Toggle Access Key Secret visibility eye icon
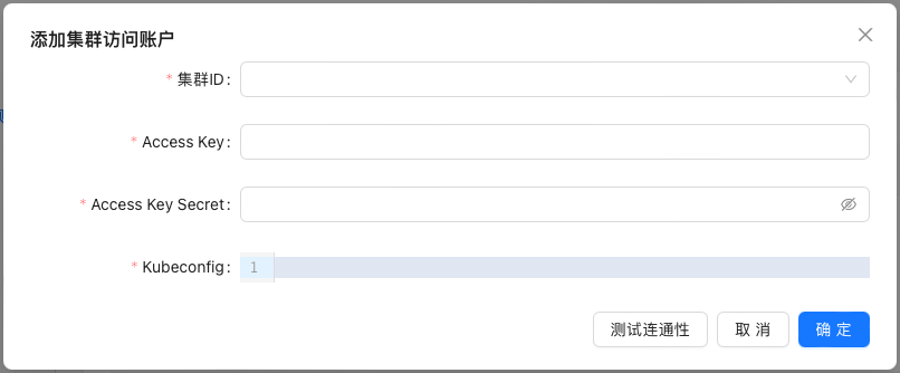This screenshot has height=373, width=900. [x=848, y=204]
